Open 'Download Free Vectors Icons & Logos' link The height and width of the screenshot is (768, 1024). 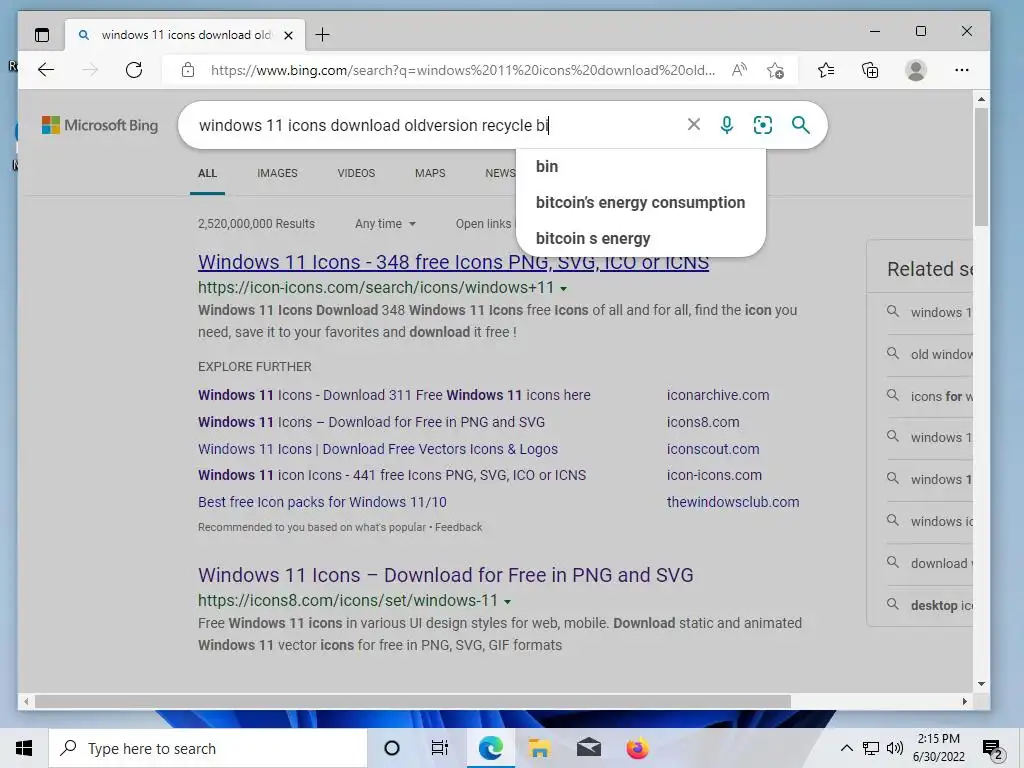(x=377, y=449)
